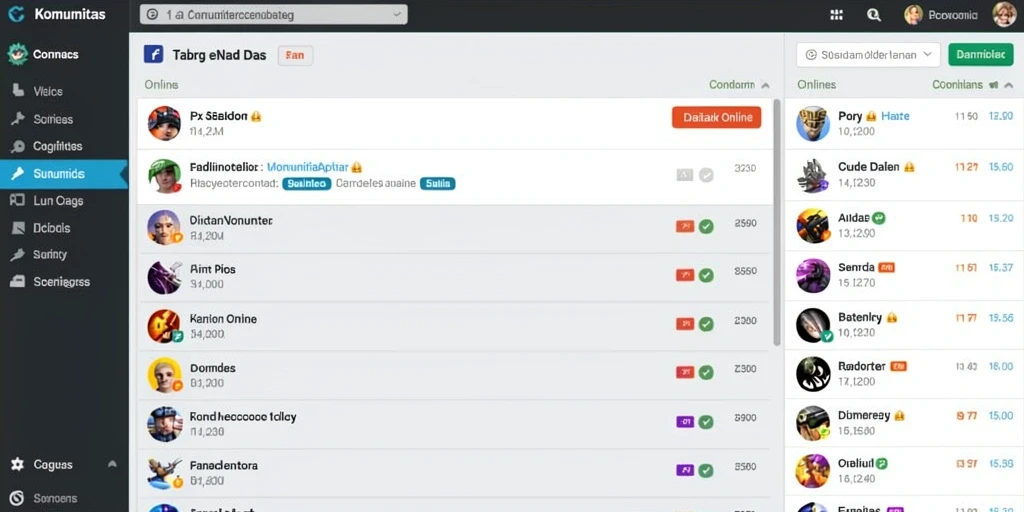Open the Cogues settings gear in sidebar

(18, 464)
